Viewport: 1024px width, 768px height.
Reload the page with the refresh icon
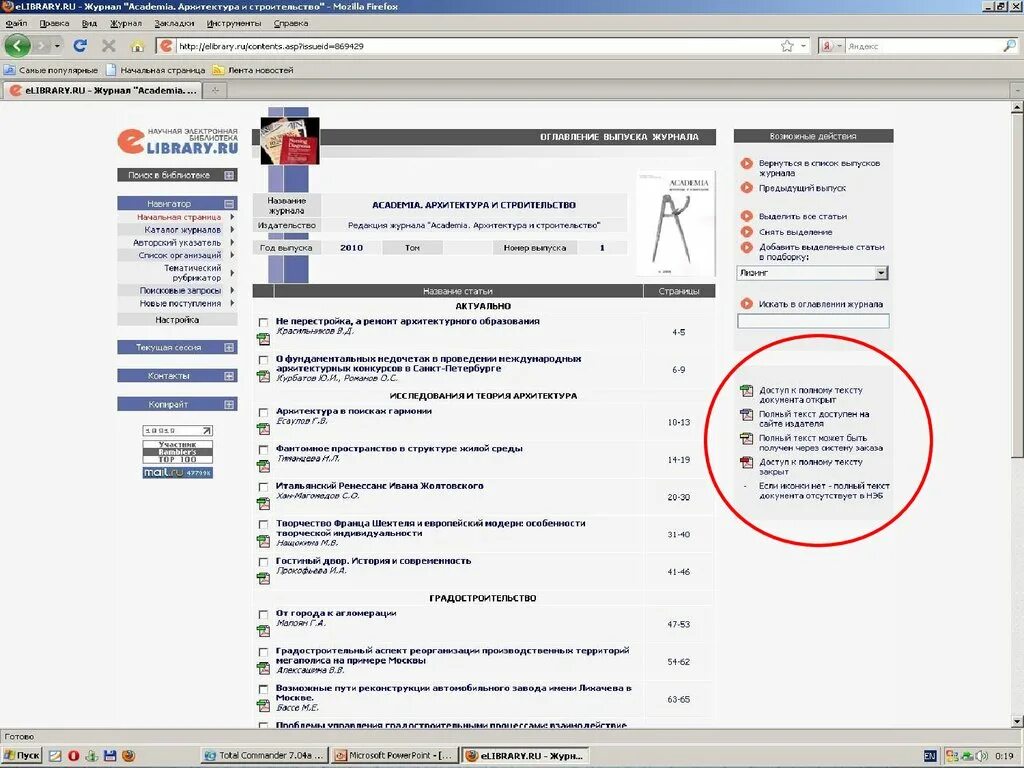[80, 46]
